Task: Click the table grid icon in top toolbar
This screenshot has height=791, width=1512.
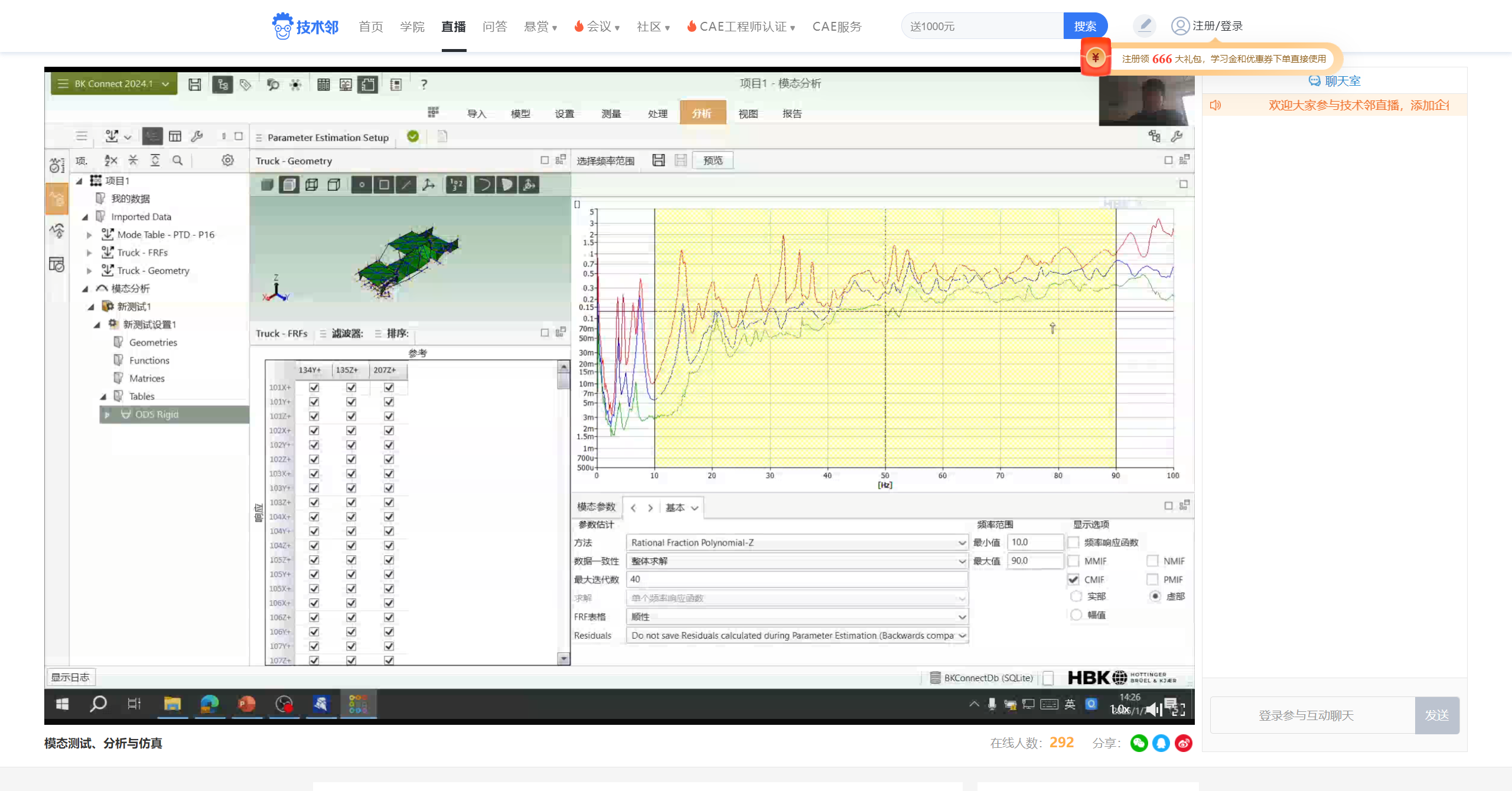Action: click(x=323, y=84)
